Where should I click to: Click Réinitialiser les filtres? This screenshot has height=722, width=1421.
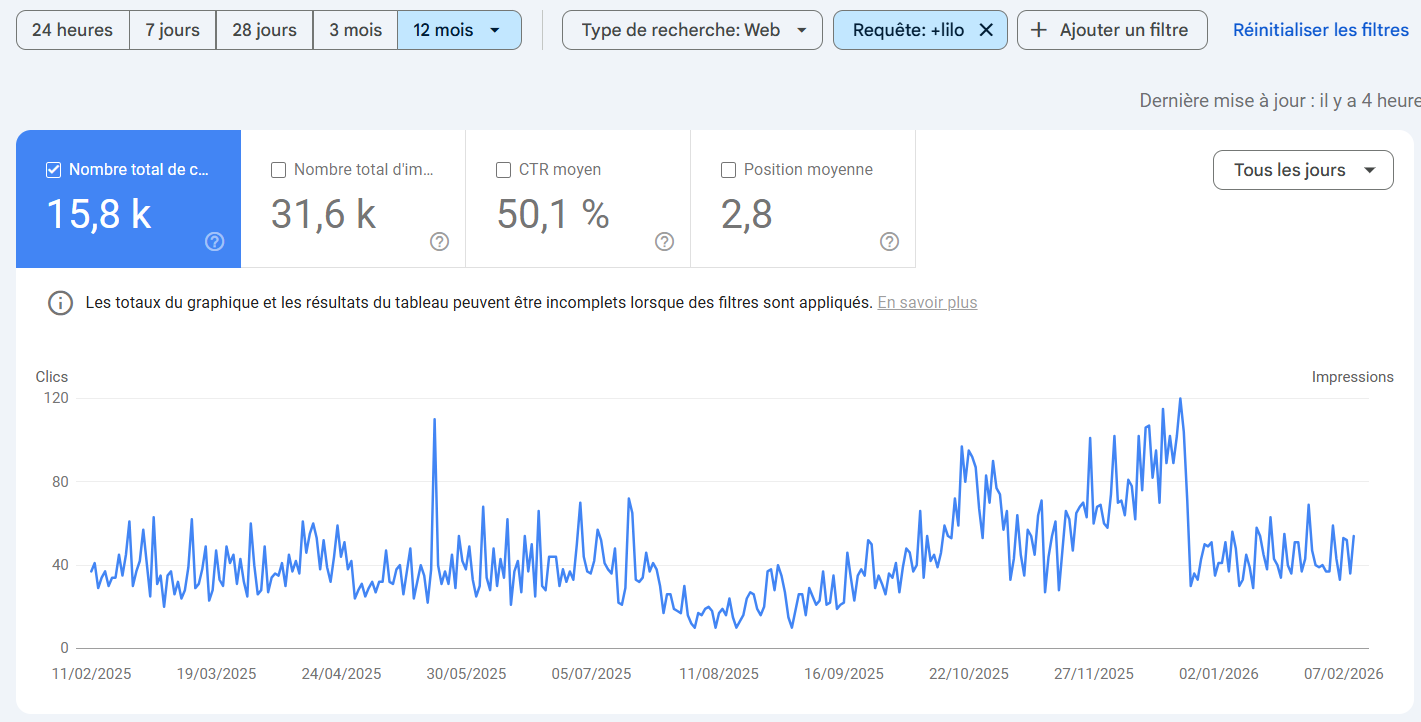tap(1321, 30)
